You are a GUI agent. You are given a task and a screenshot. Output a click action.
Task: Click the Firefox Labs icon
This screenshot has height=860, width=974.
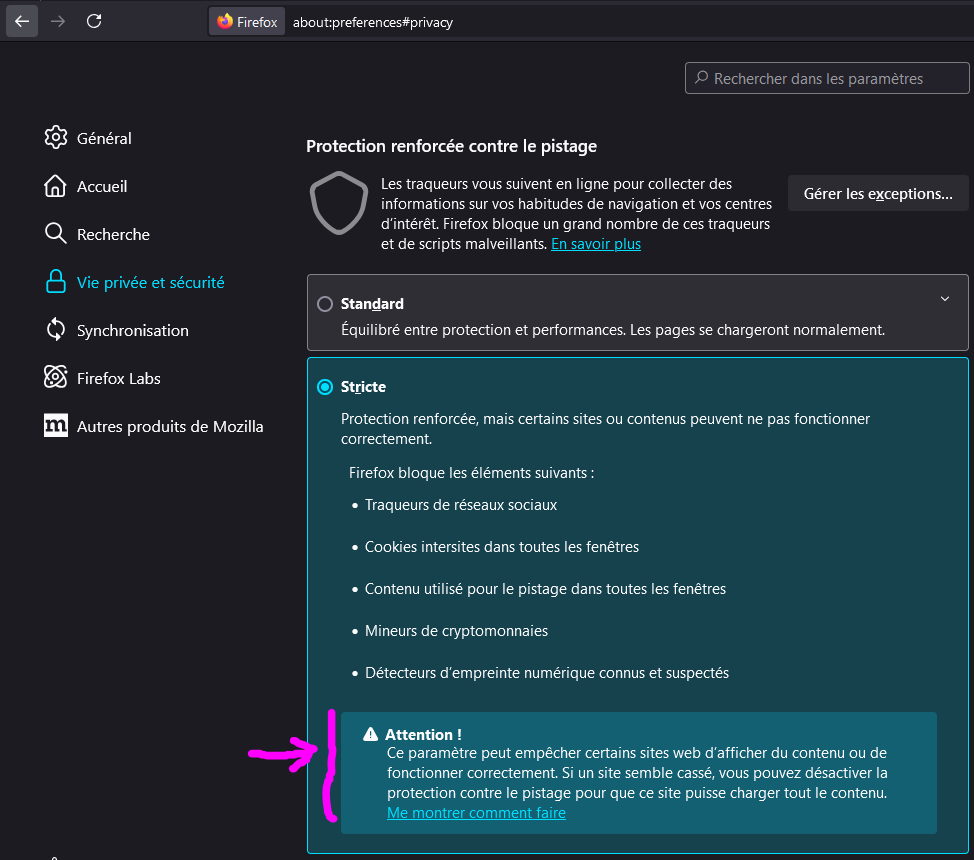[56, 378]
